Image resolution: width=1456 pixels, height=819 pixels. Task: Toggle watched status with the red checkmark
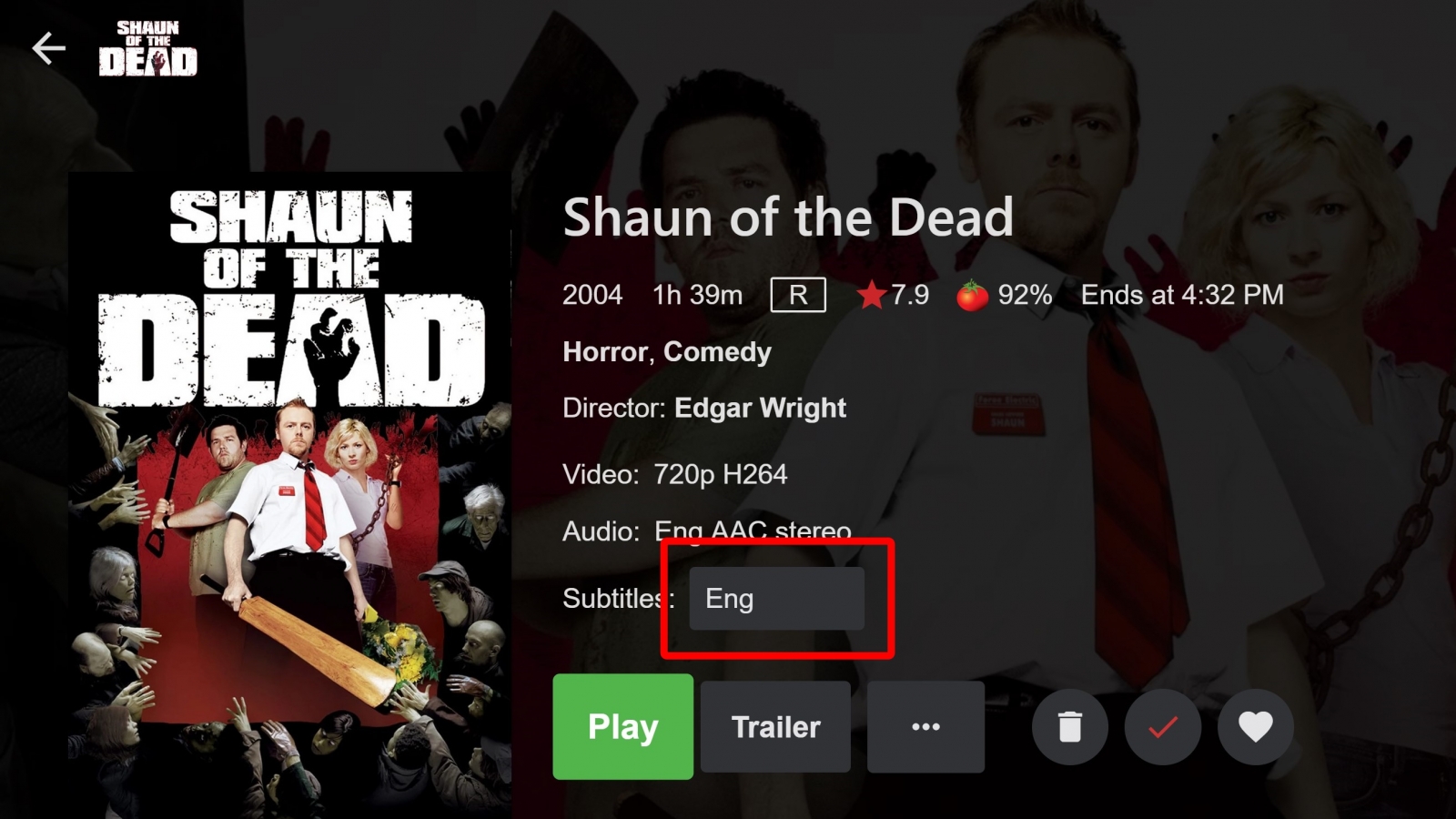point(1163,726)
